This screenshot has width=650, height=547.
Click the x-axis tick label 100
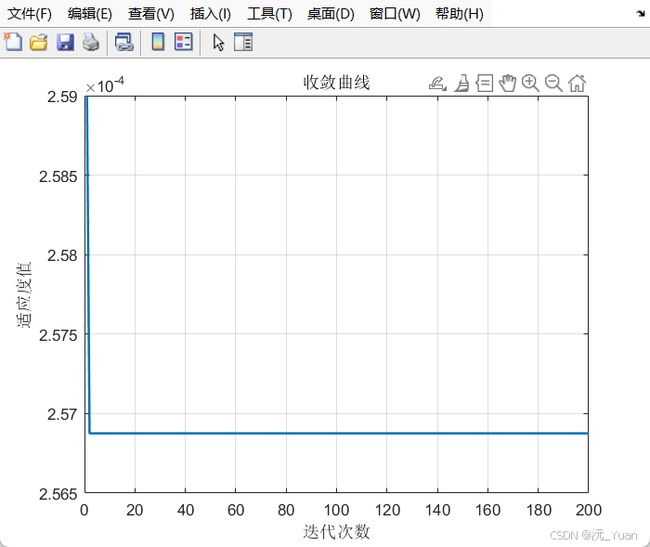(336, 510)
